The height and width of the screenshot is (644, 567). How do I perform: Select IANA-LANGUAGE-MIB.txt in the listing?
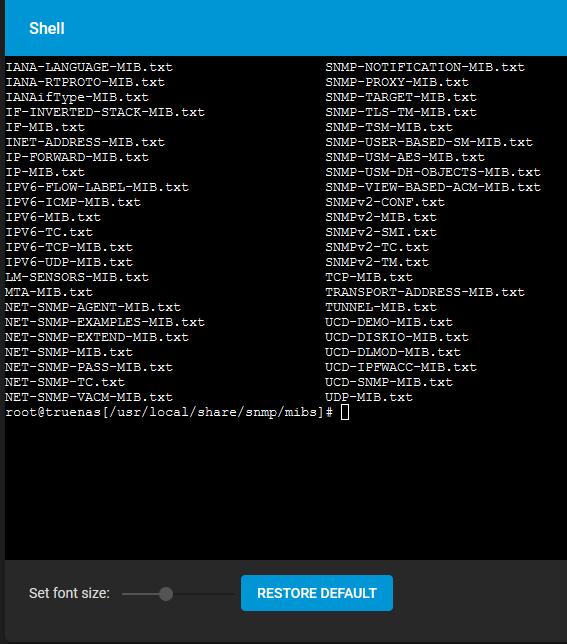coord(89,67)
